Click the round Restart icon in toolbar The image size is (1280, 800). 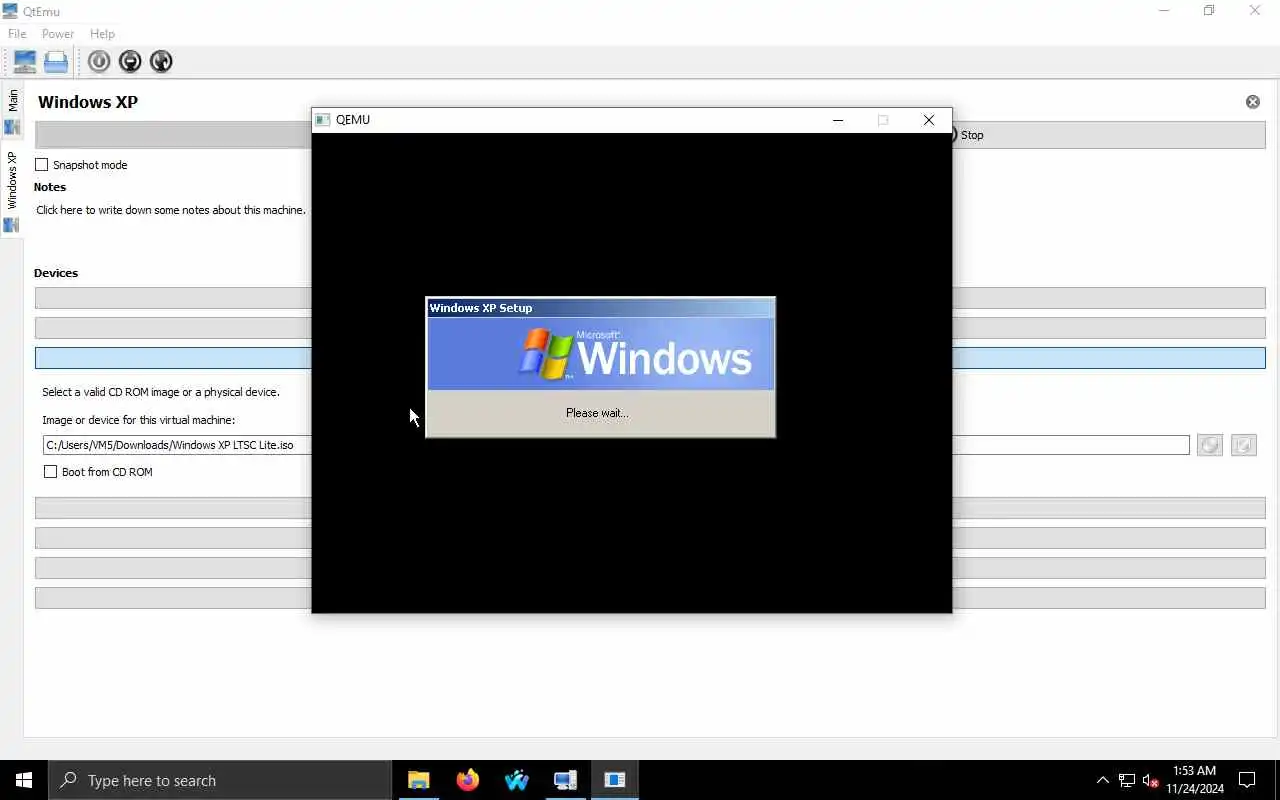tap(161, 62)
